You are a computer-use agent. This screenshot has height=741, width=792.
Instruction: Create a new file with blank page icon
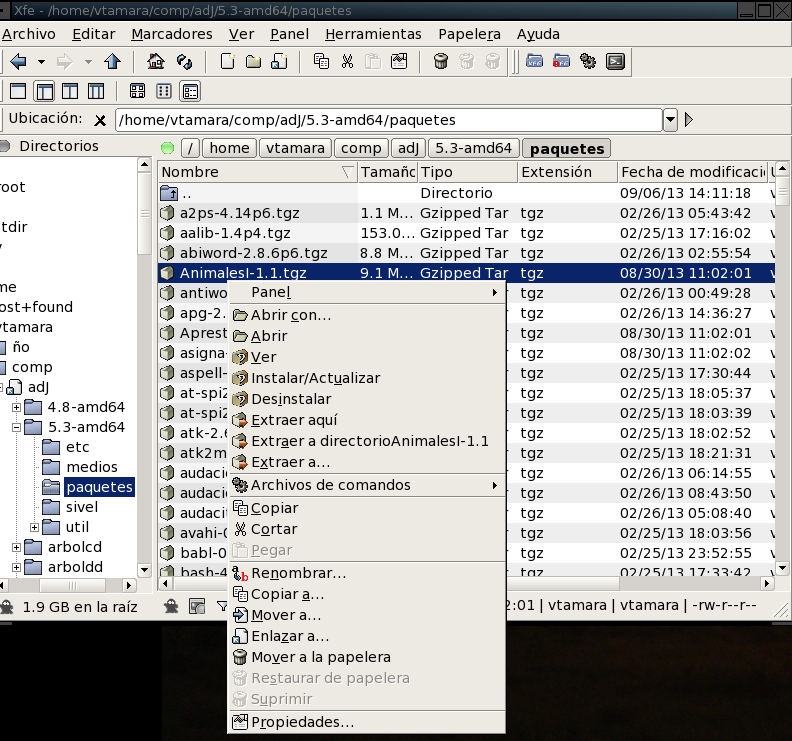click(x=227, y=62)
